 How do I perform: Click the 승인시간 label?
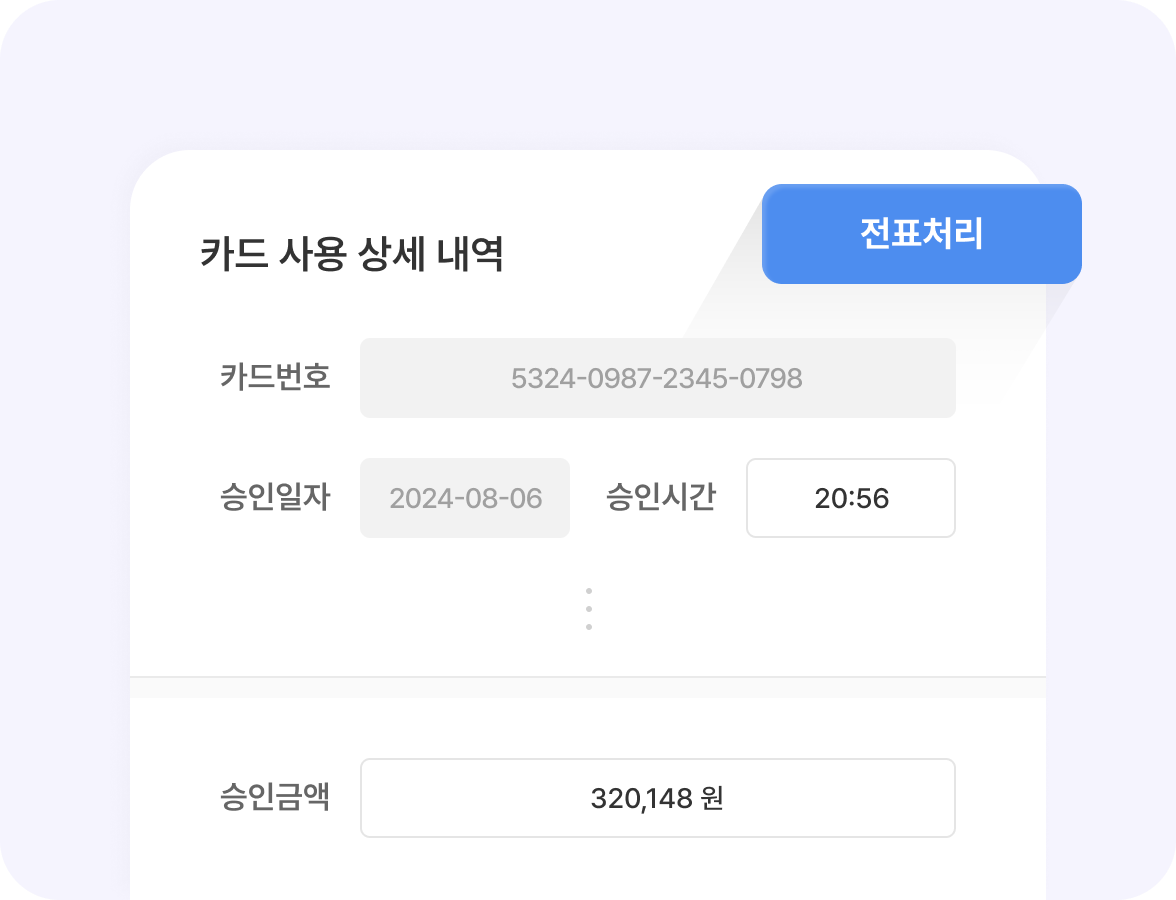pyautogui.click(x=661, y=498)
